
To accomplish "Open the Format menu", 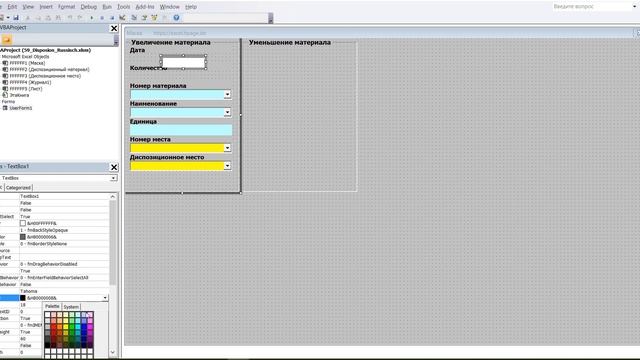I will click(67, 7).
